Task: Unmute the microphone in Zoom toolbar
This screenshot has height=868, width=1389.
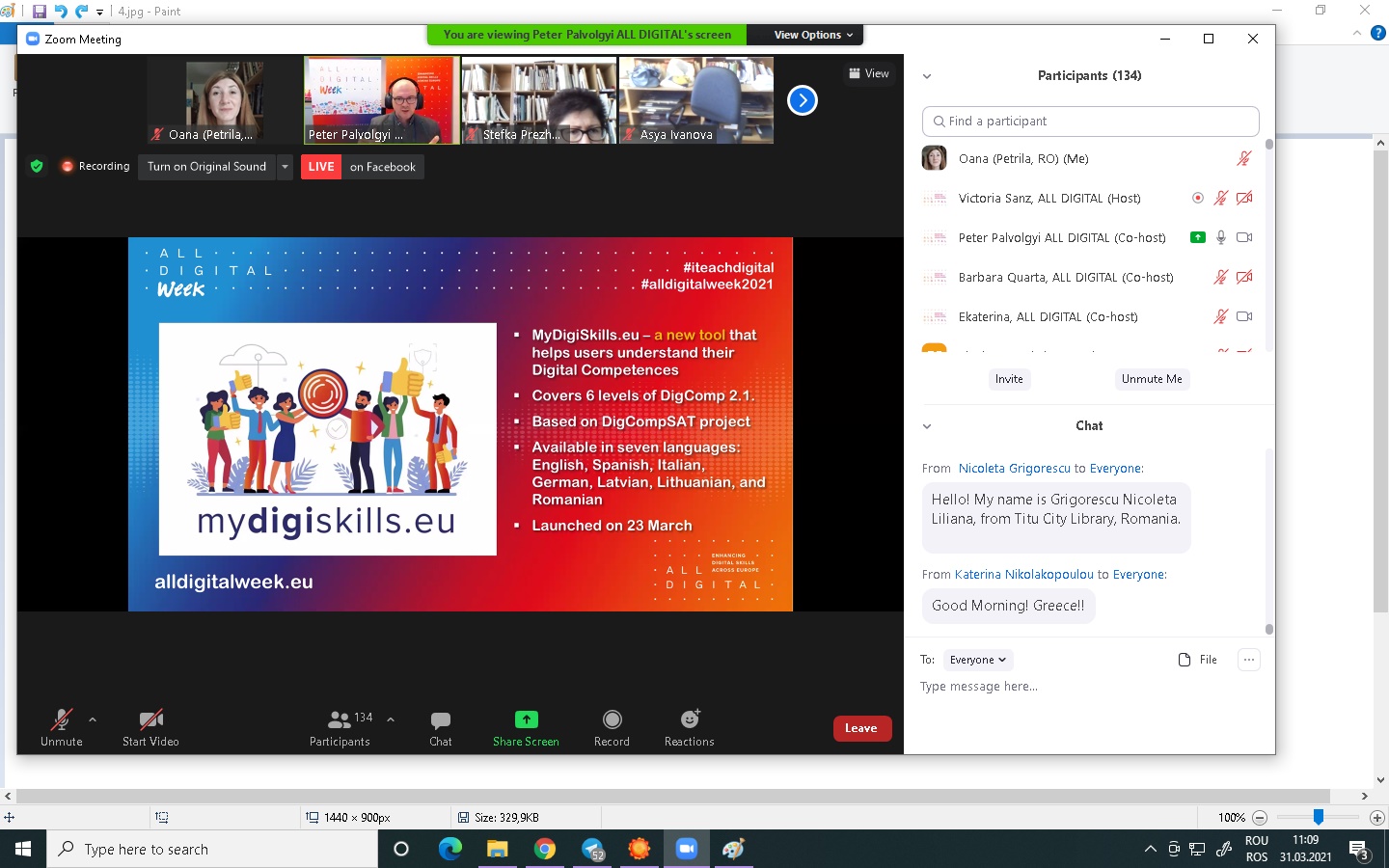Action: coord(62,719)
